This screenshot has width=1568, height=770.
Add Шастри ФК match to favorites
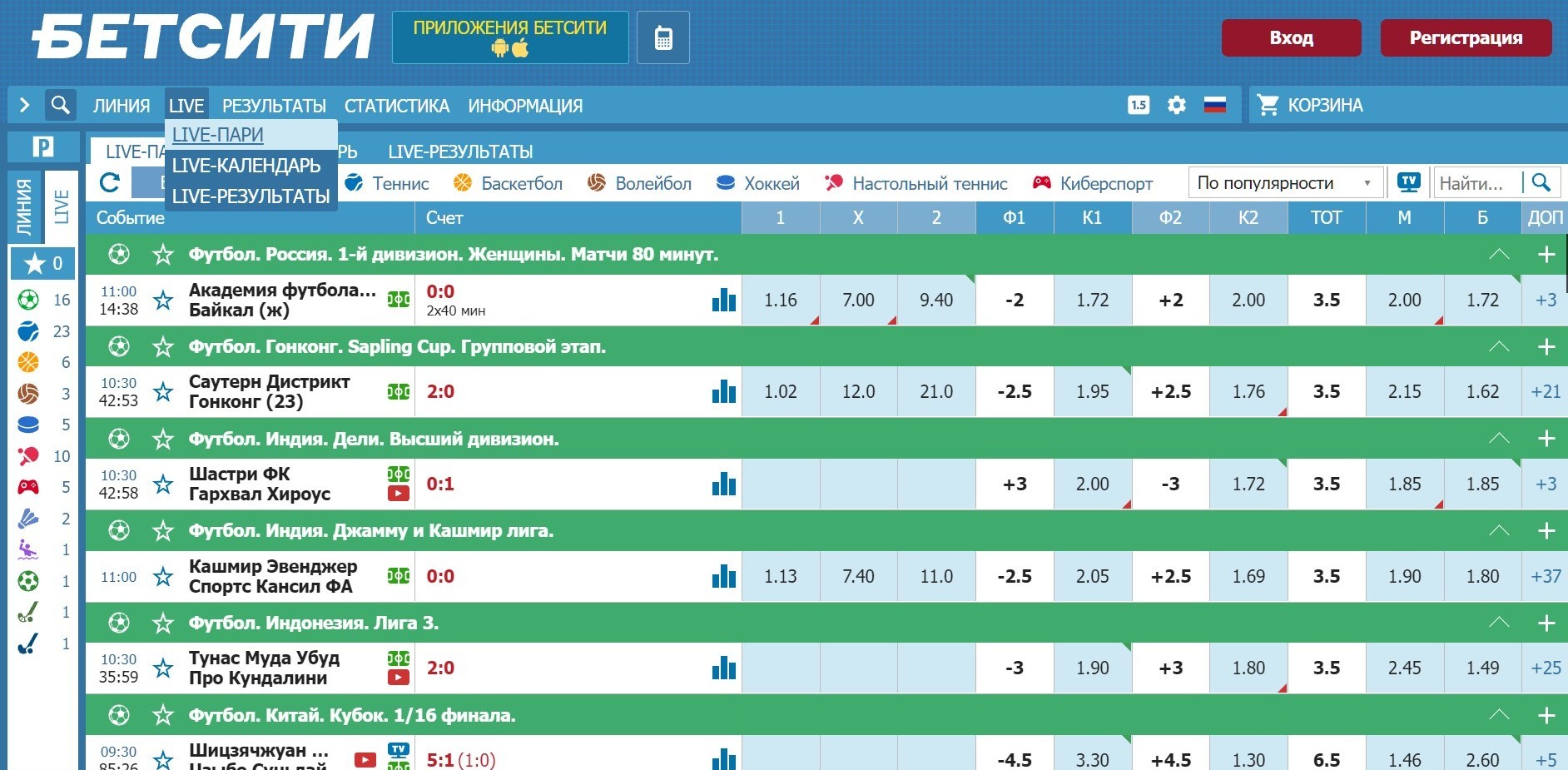163,484
